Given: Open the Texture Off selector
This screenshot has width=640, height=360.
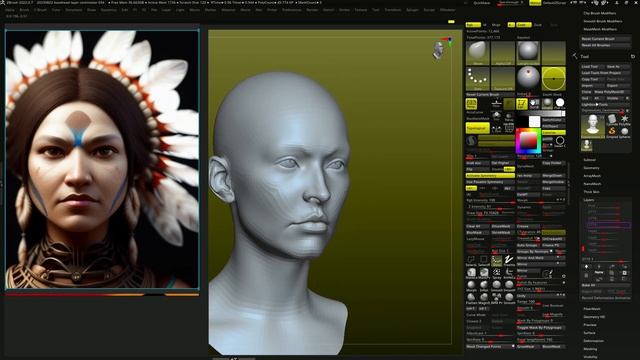Looking at the screenshot, I should tap(503, 78).
